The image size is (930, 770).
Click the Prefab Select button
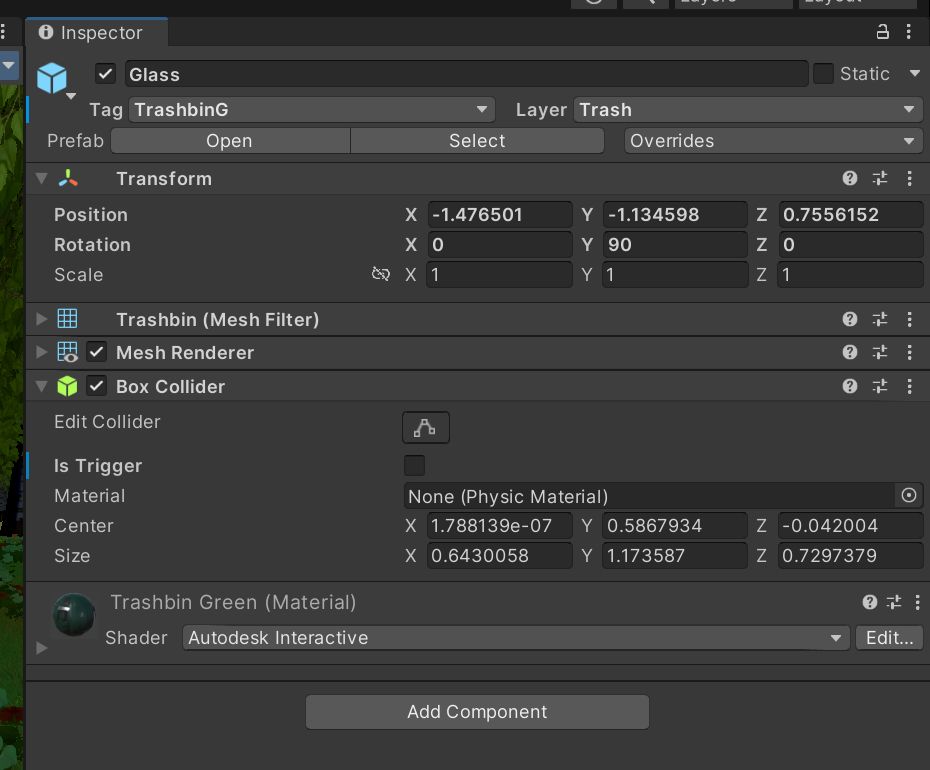[477, 141]
